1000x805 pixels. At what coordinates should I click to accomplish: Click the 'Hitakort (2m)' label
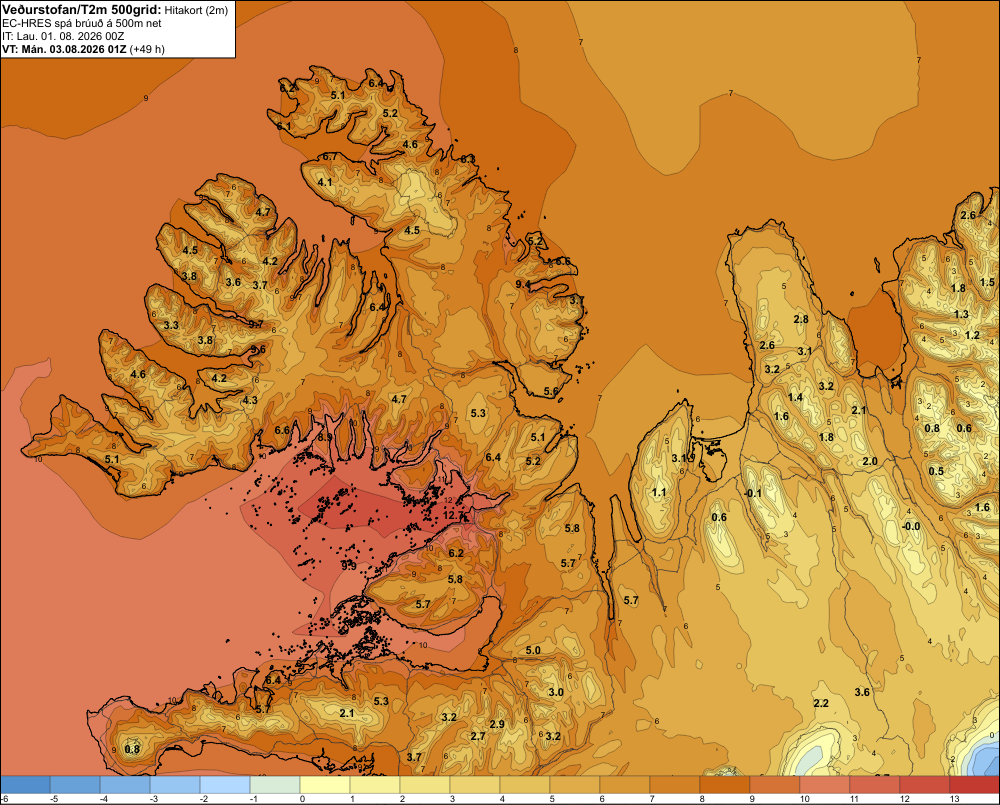[196, 10]
